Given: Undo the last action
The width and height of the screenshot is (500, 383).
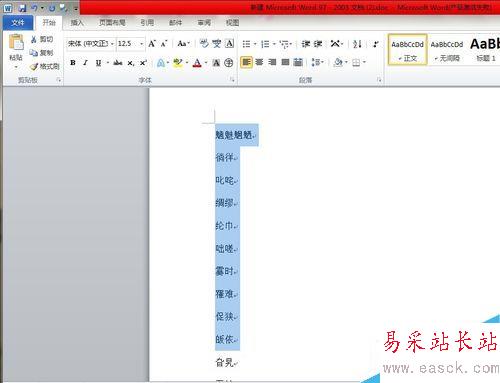Looking at the screenshot, I should tap(34, 8).
